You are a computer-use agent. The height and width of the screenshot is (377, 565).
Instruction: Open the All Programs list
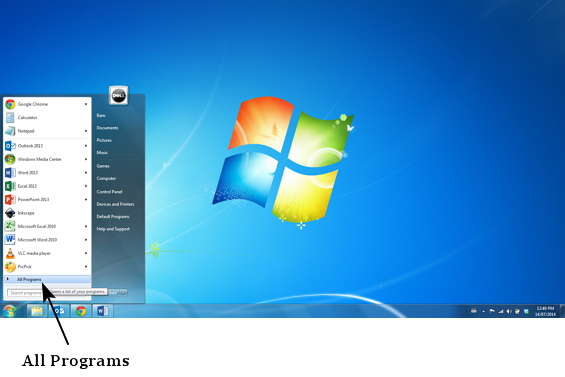pyautogui.click(x=47, y=279)
